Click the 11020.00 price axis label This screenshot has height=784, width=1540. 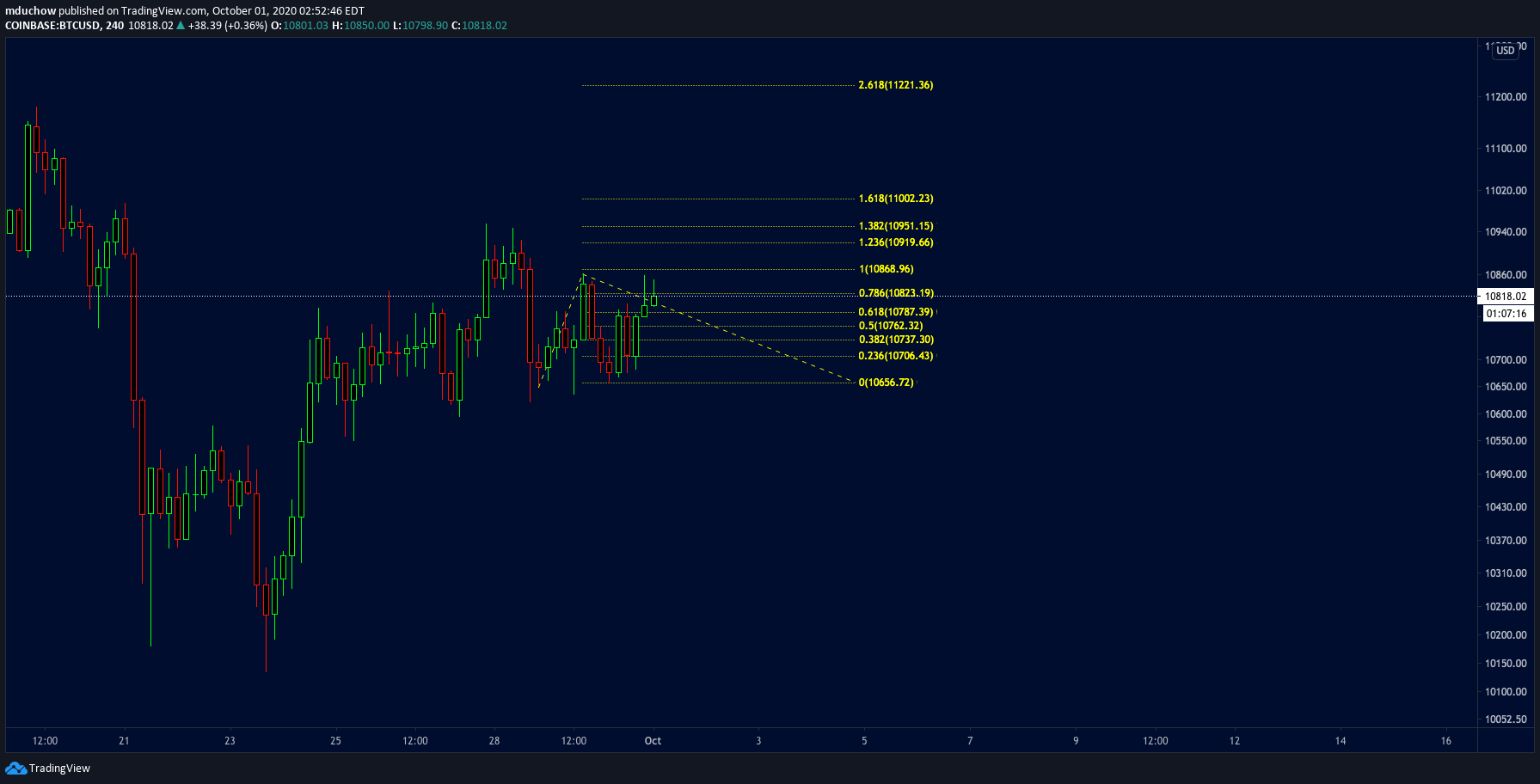[x=1506, y=191]
